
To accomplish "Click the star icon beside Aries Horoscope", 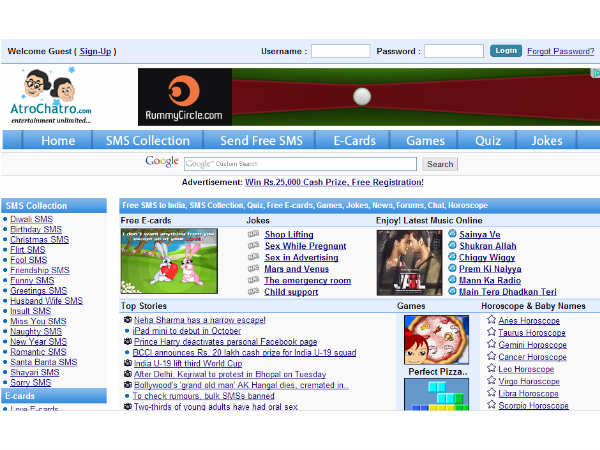I will (x=491, y=320).
